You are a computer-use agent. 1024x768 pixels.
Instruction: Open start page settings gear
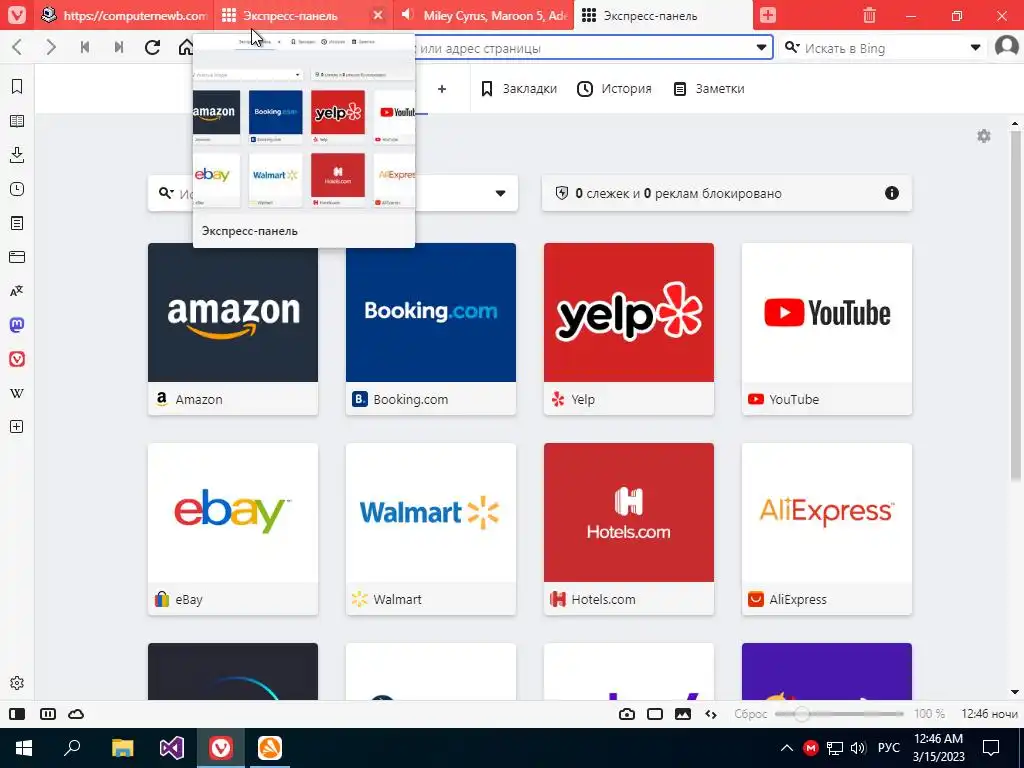pyautogui.click(x=984, y=136)
